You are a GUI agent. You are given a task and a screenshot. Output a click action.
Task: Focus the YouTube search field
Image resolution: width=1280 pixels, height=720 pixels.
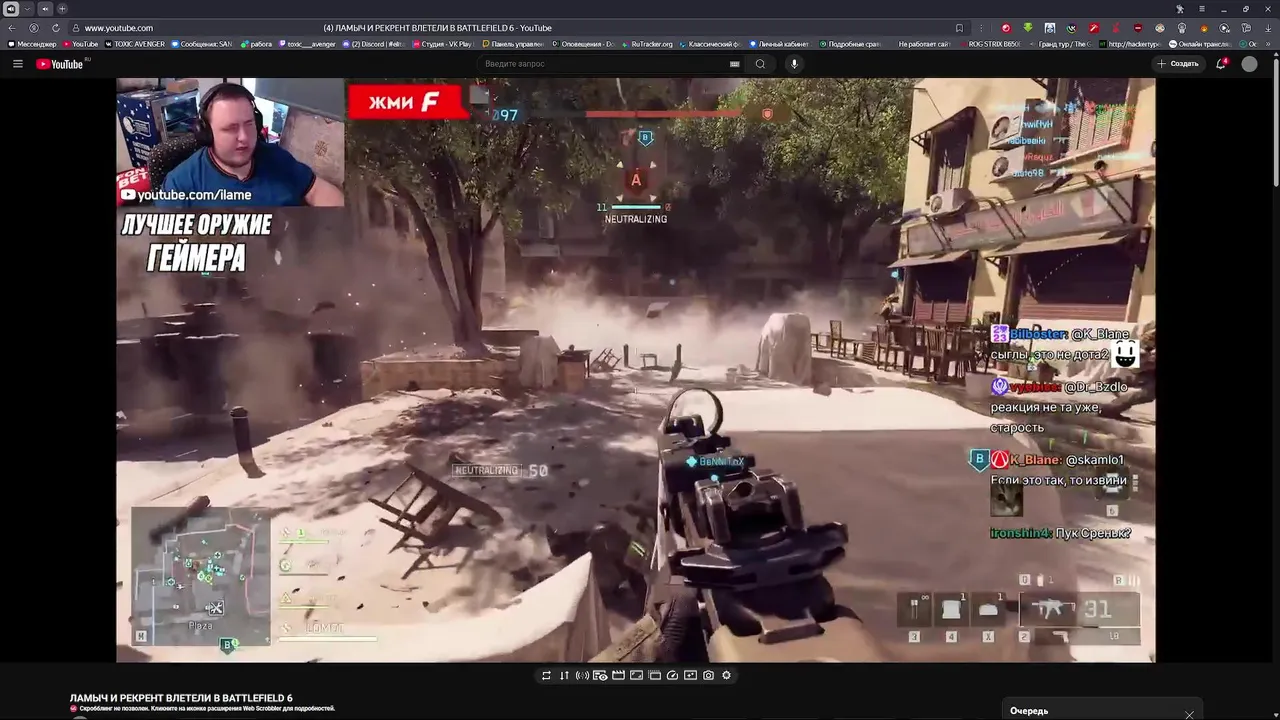coord(605,64)
